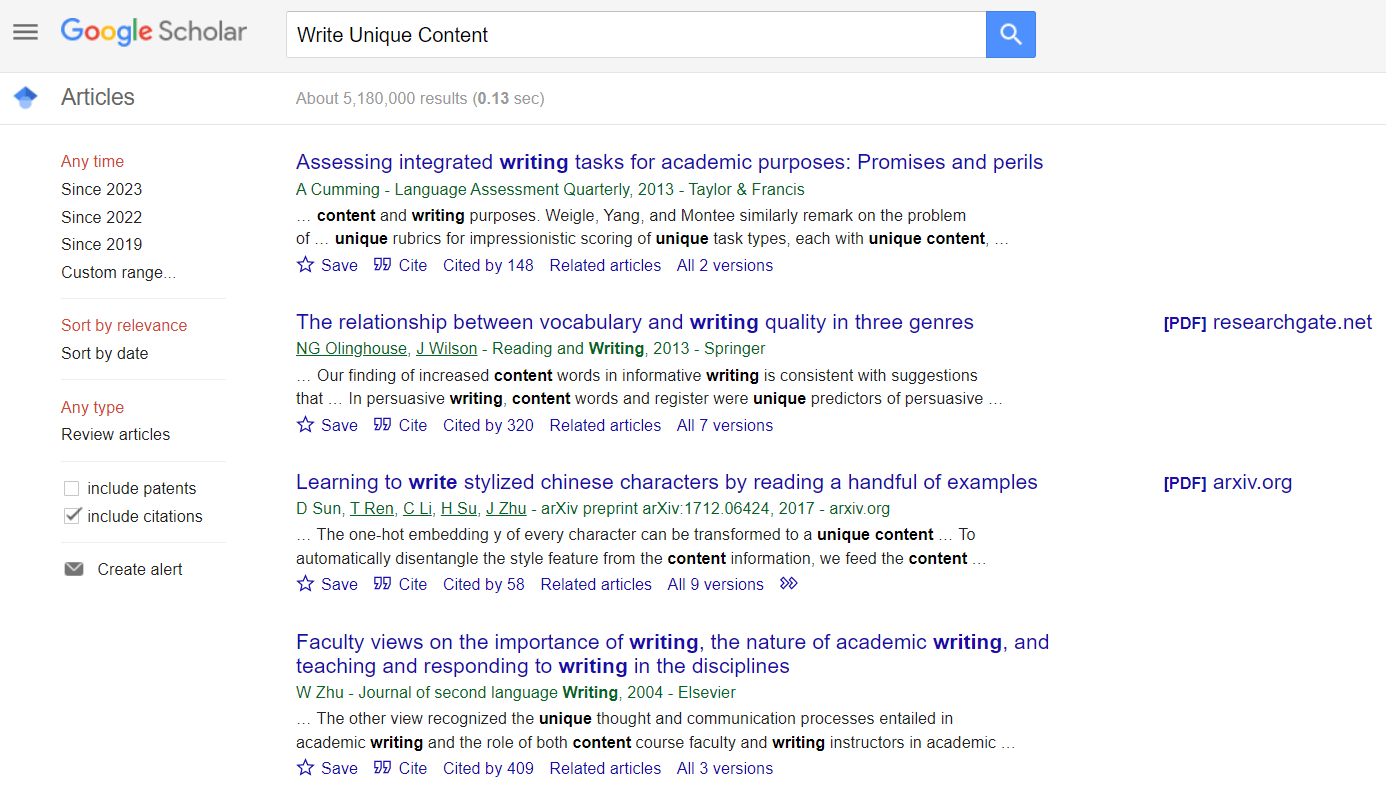This screenshot has height=788, width=1386.
Task: Select Since 2022 time filter
Action: tap(101, 217)
